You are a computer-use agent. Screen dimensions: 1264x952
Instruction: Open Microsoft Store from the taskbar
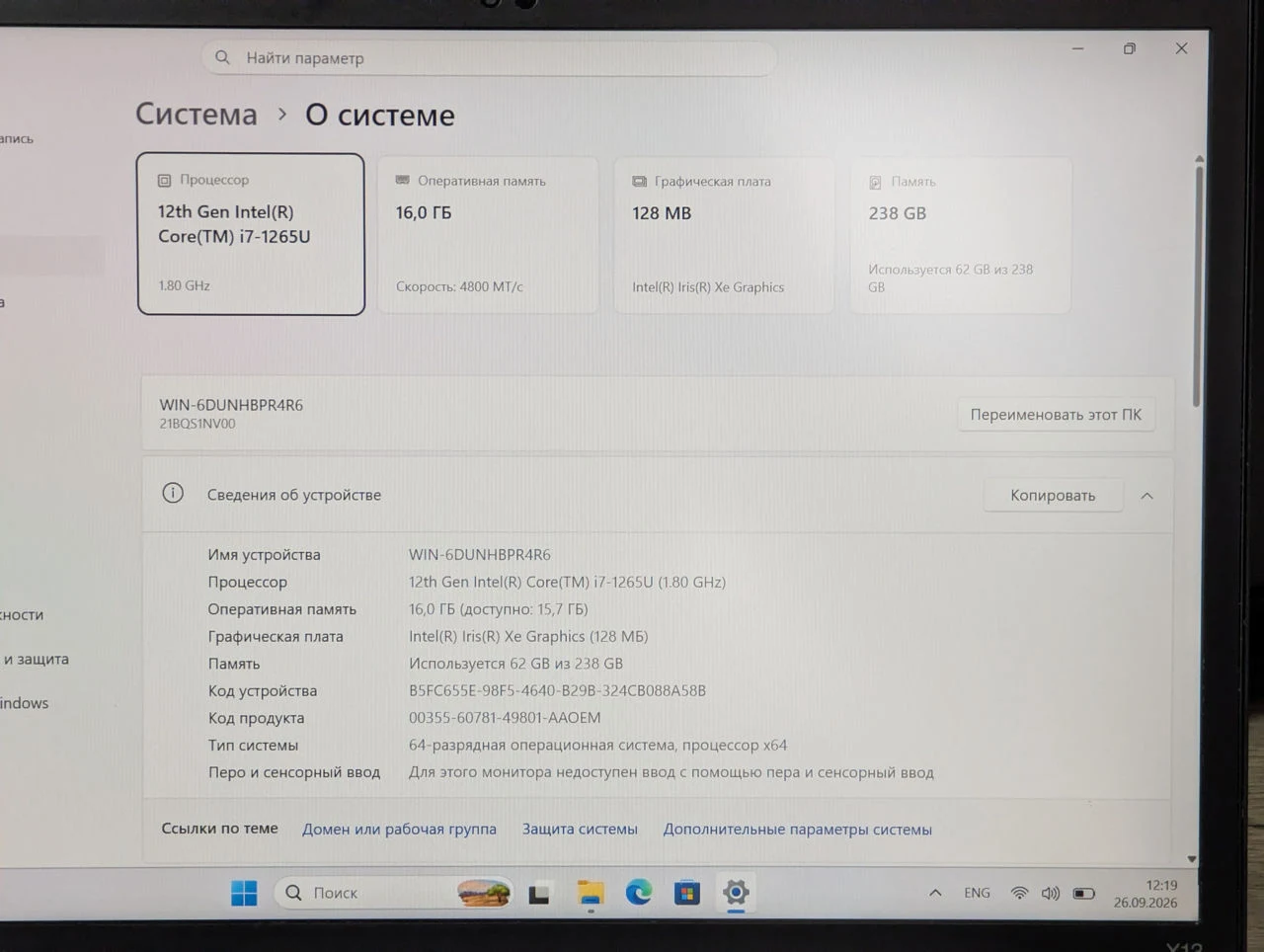click(x=687, y=893)
